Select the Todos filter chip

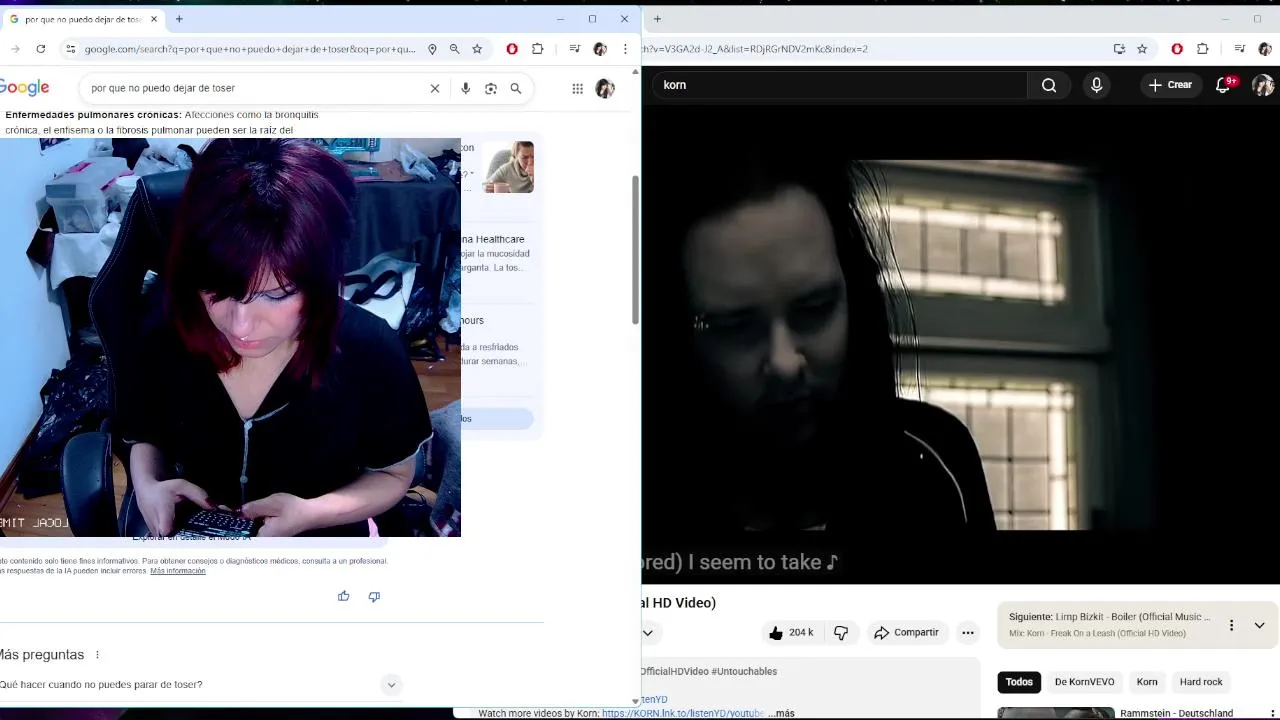coord(1019,682)
